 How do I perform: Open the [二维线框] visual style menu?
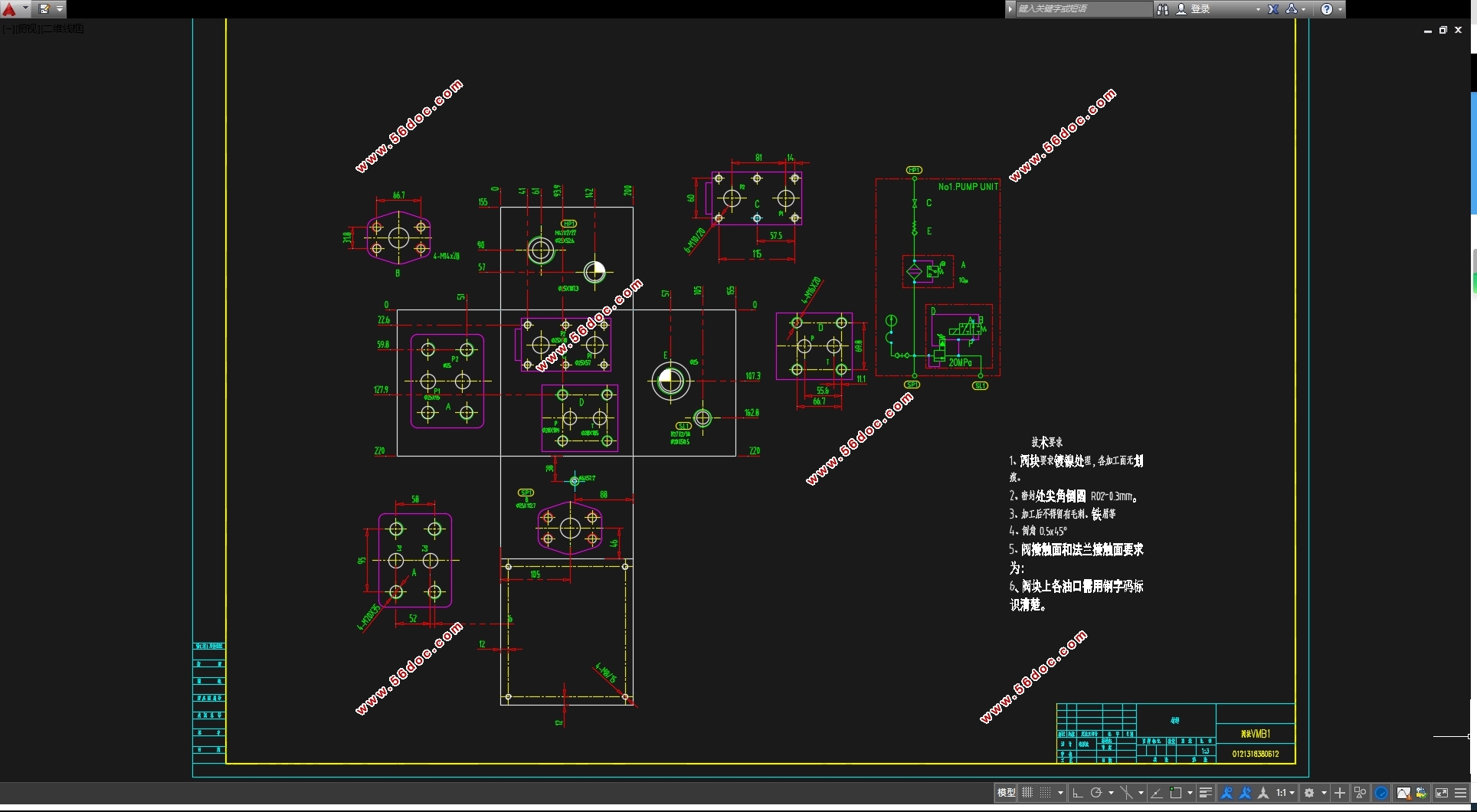coord(62,28)
